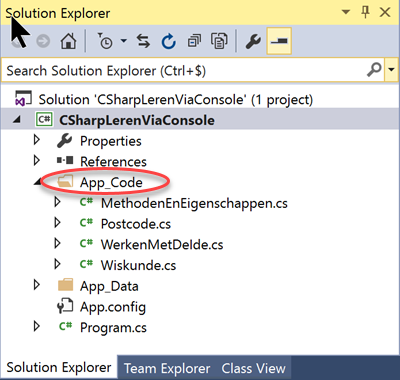The height and width of the screenshot is (380, 400).
Task: Click the App.config file icon
Action: click(x=65, y=306)
